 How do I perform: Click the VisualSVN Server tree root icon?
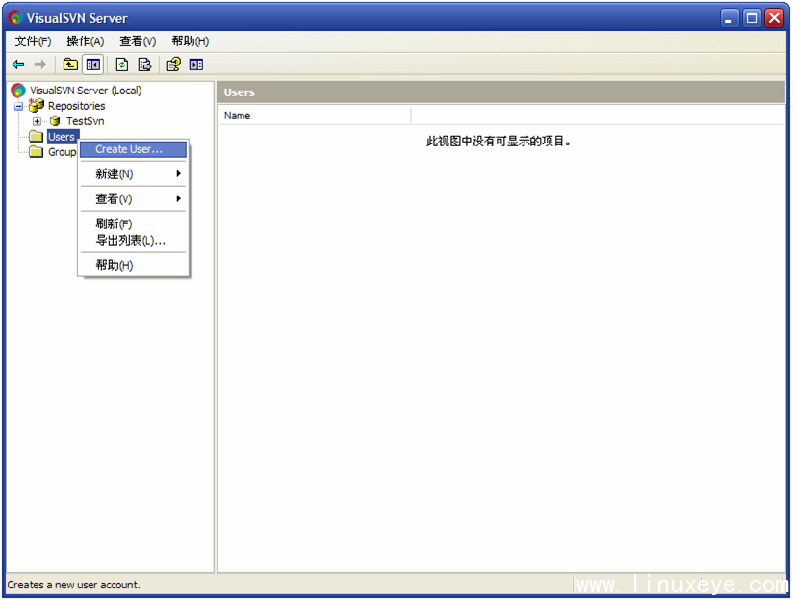18,91
